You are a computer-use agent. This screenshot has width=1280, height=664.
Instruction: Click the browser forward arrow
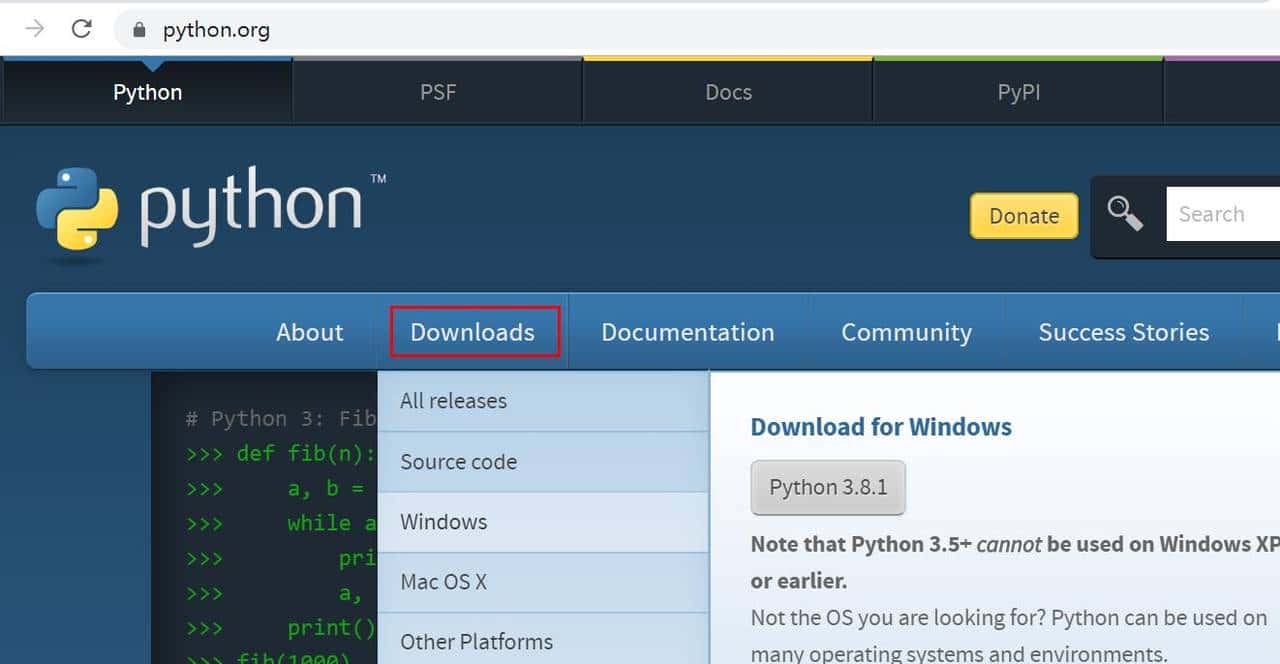[35, 29]
